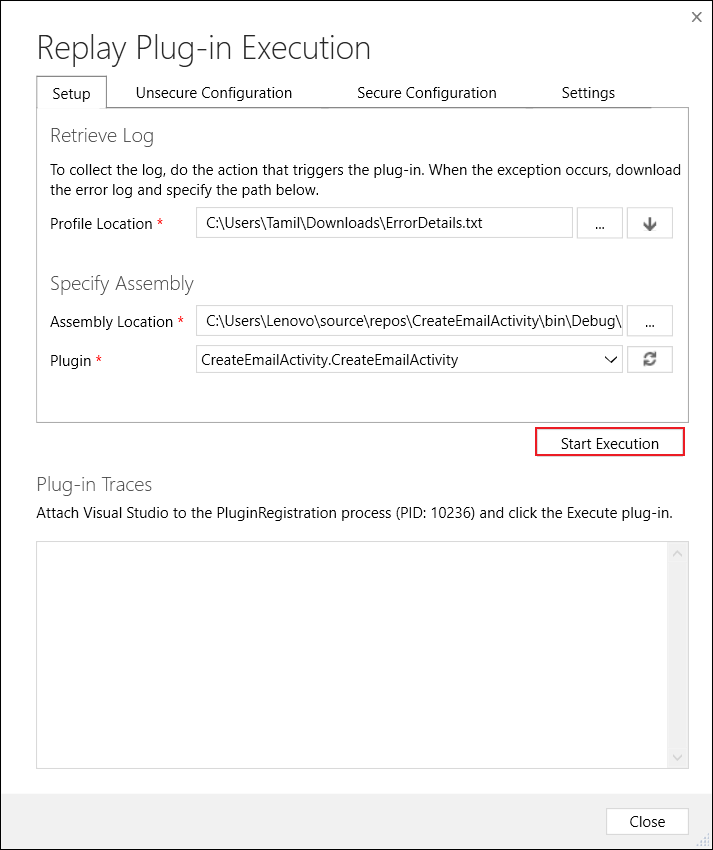Click inside the Plug-in Traces output box
Screen dimensions: 713x850
(x=351, y=654)
